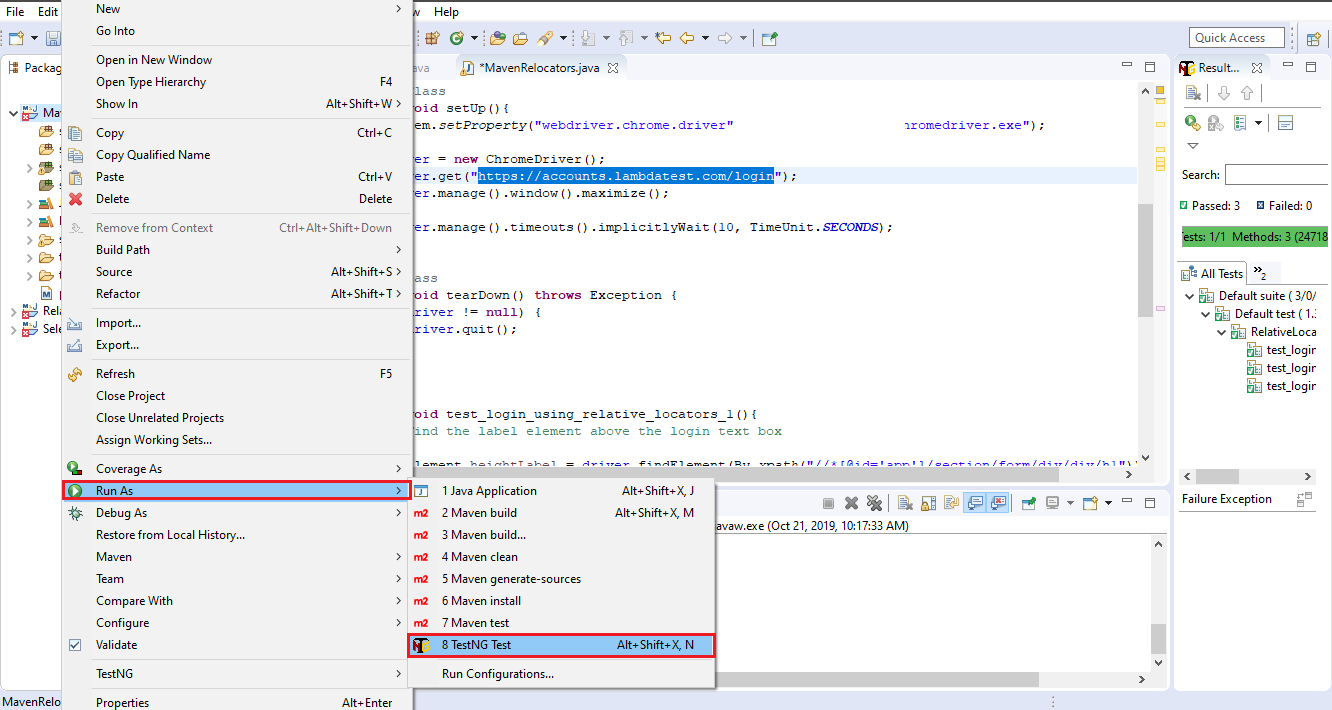This screenshot has width=1332, height=710.
Task: Collapse the Default suite tree node
Action: click(1190, 296)
